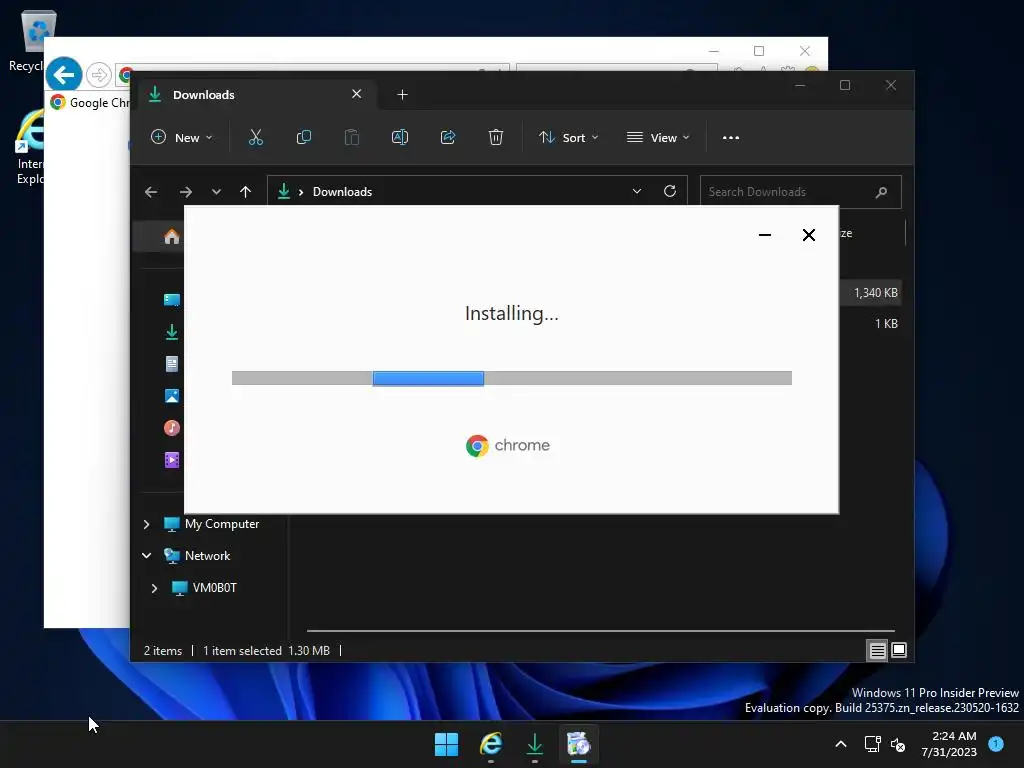The height and width of the screenshot is (768, 1024).
Task: Open Home in the Explorer sidebar
Action: (172, 236)
